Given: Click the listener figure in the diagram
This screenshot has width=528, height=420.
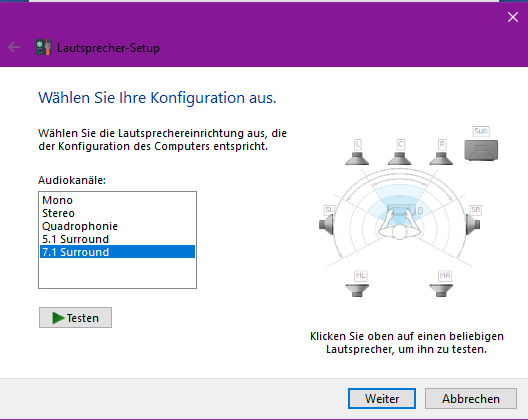Looking at the screenshot, I should (400, 224).
